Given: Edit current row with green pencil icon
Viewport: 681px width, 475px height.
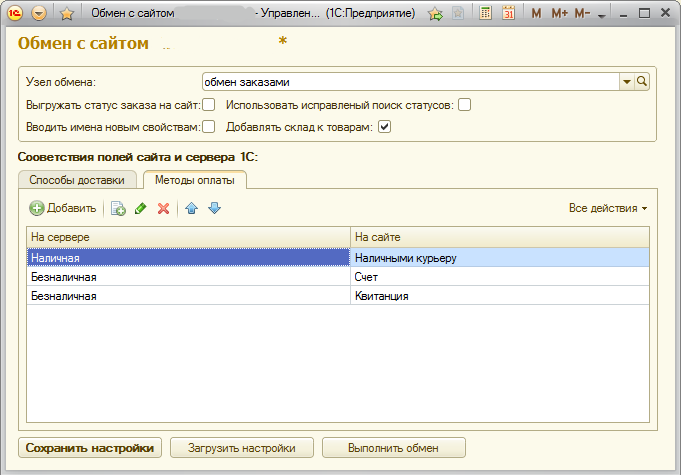Looking at the screenshot, I should coord(141,208).
